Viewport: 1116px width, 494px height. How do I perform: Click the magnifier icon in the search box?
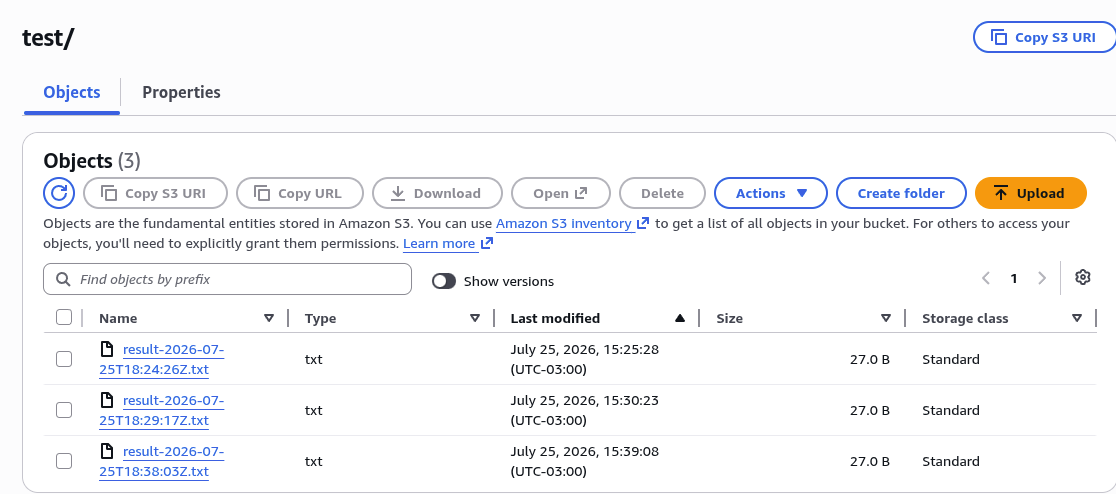pos(63,279)
